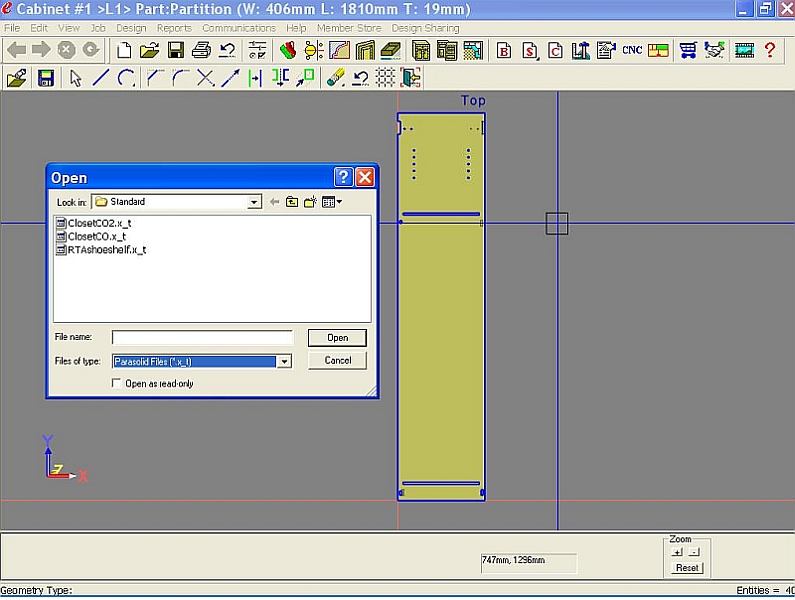Expand the Look in folder dropdown
The height and width of the screenshot is (600, 795).
point(254,202)
